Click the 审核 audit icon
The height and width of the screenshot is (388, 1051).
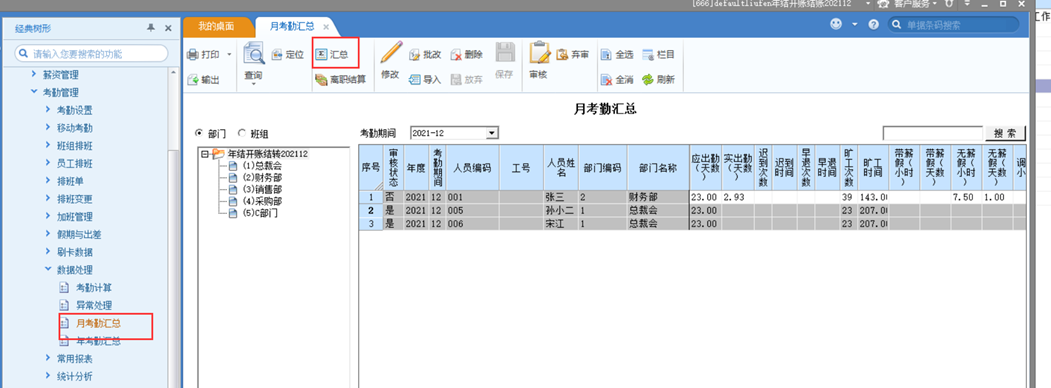click(539, 52)
